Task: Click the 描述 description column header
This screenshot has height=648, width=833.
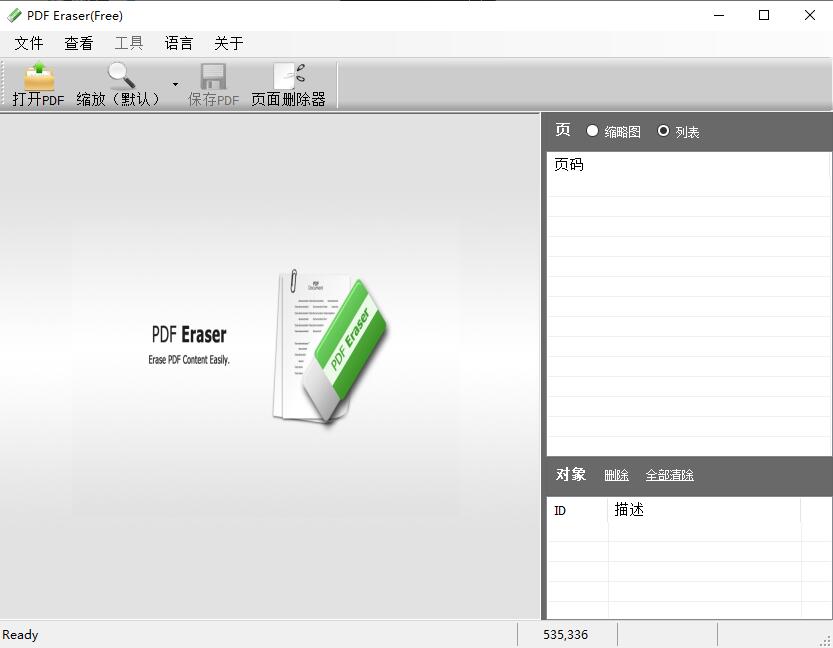Action: (x=629, y=510)
